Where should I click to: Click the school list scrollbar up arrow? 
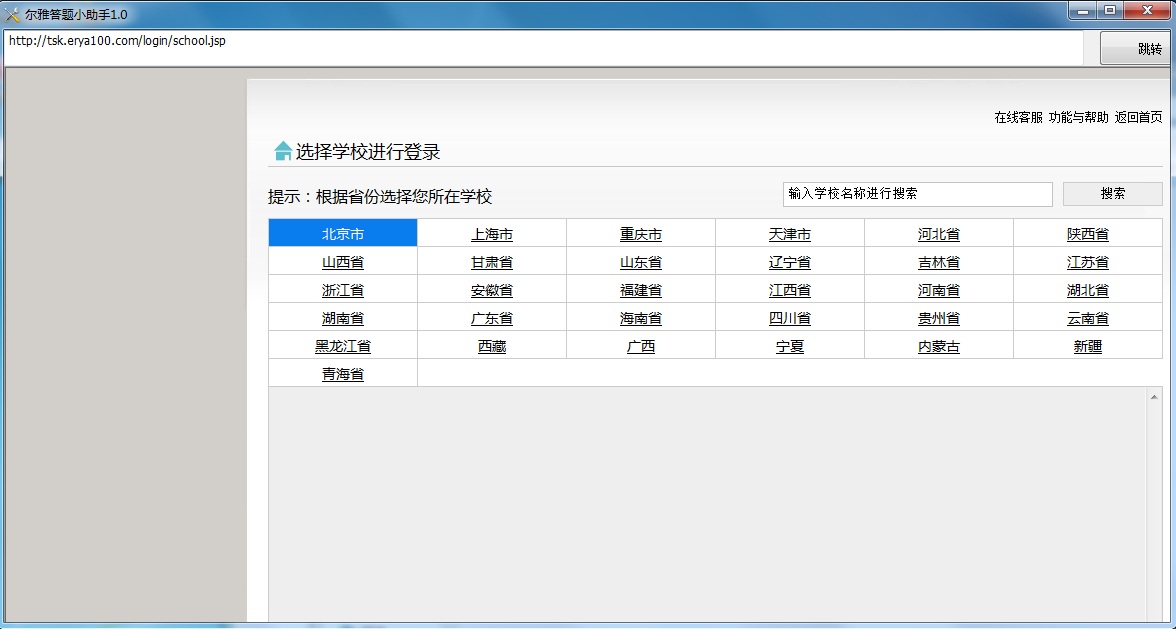coord(1155,397)
